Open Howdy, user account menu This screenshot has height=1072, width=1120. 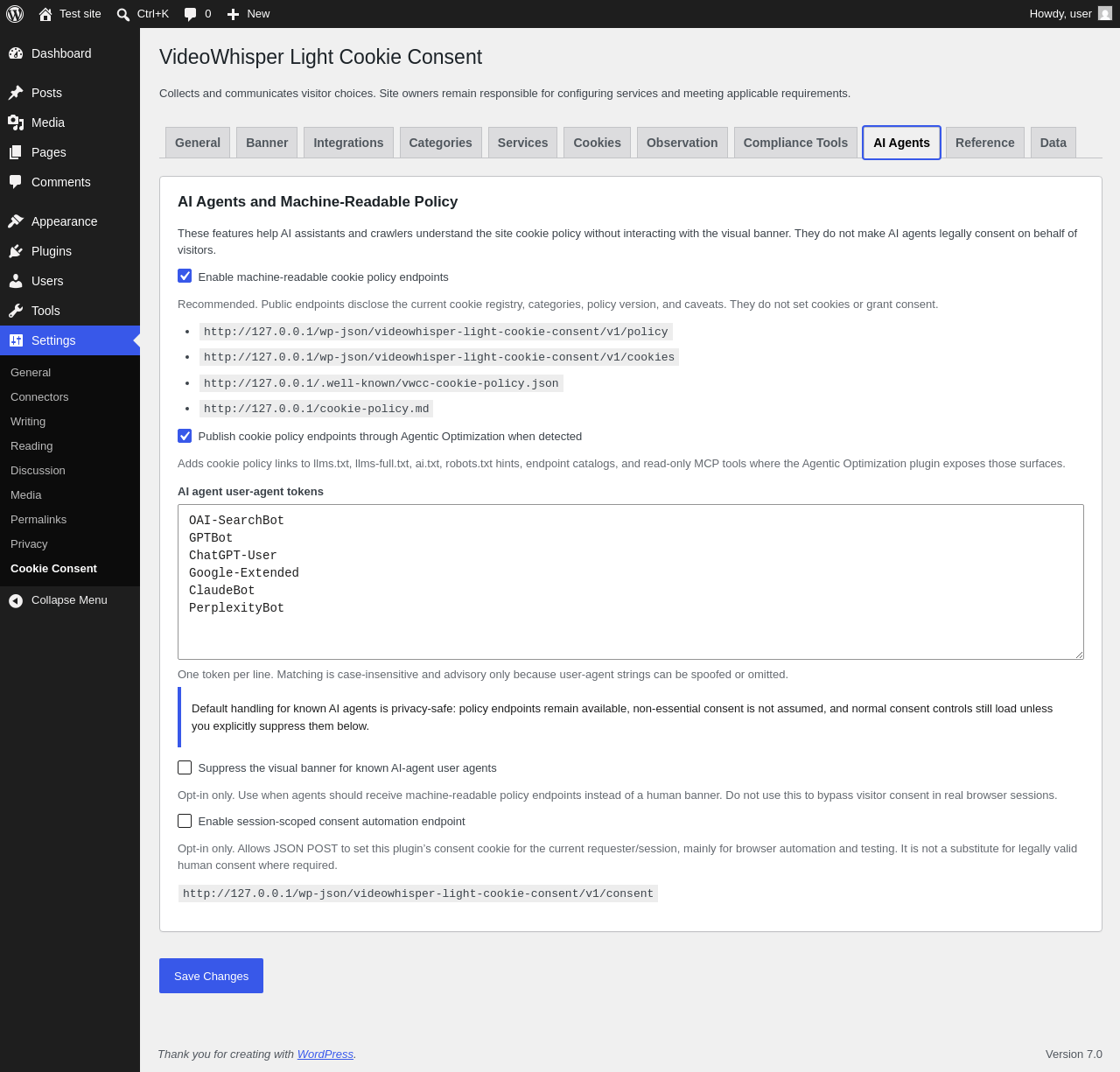1070,14
